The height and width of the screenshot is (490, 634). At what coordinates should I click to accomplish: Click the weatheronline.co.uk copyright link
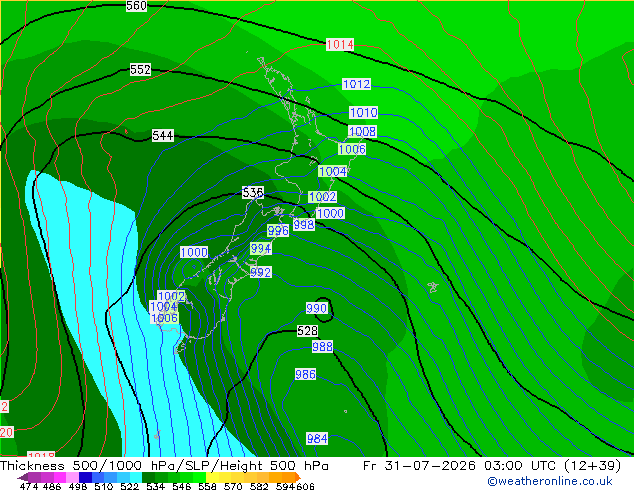550,481
